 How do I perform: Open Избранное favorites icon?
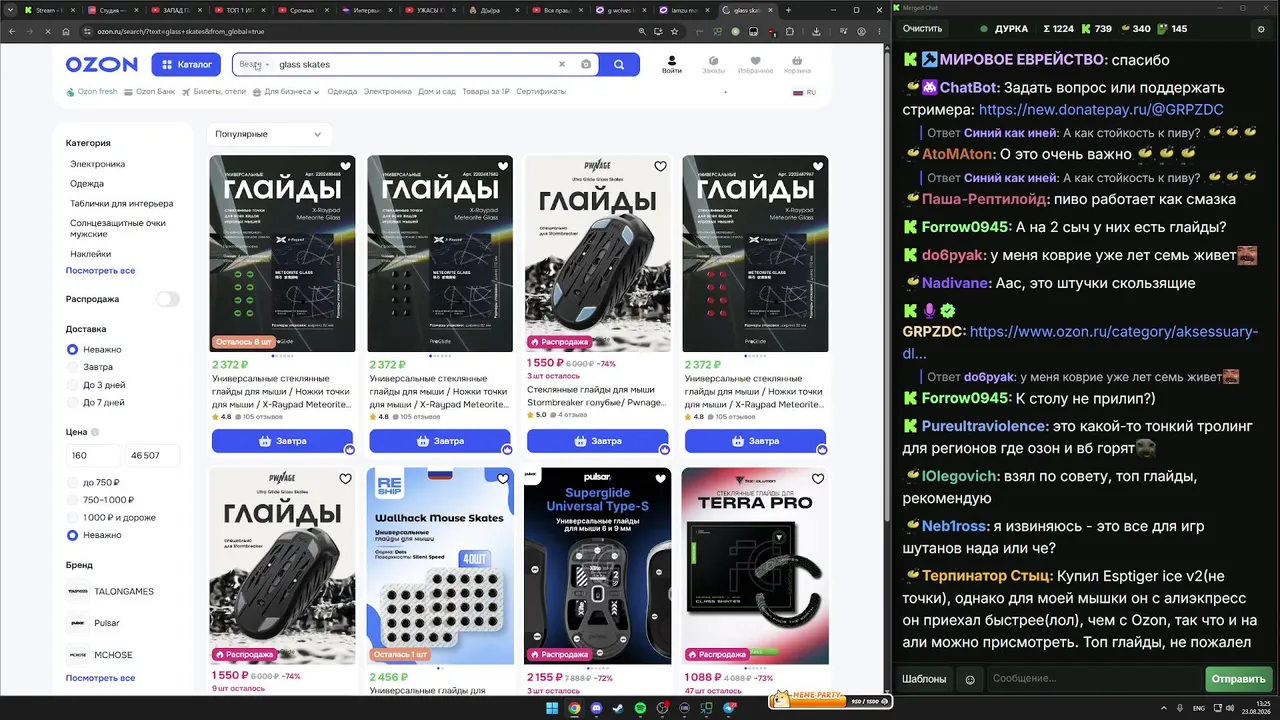click(755, 65)
